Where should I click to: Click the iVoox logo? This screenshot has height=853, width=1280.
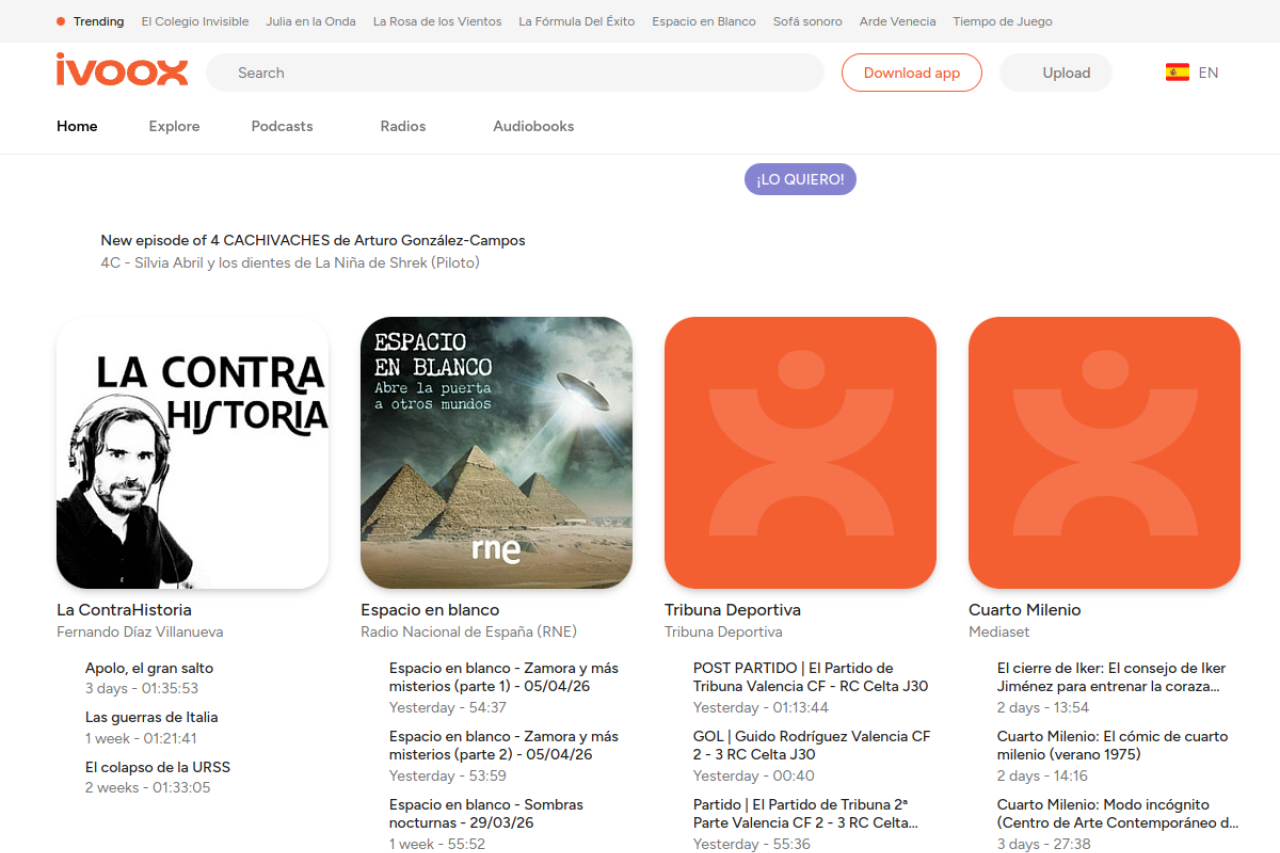(x=122, y=71)
